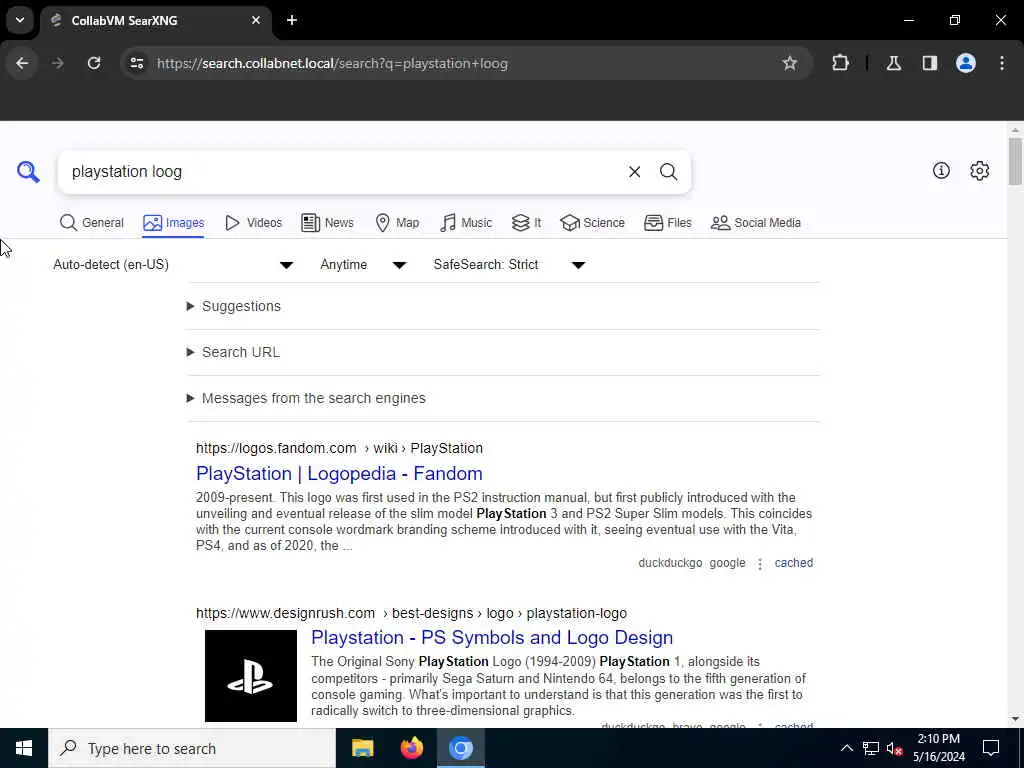Open SearXNG preferences gear
Viewport: 1024px width, 768px height.
click(x=979, y=171)
